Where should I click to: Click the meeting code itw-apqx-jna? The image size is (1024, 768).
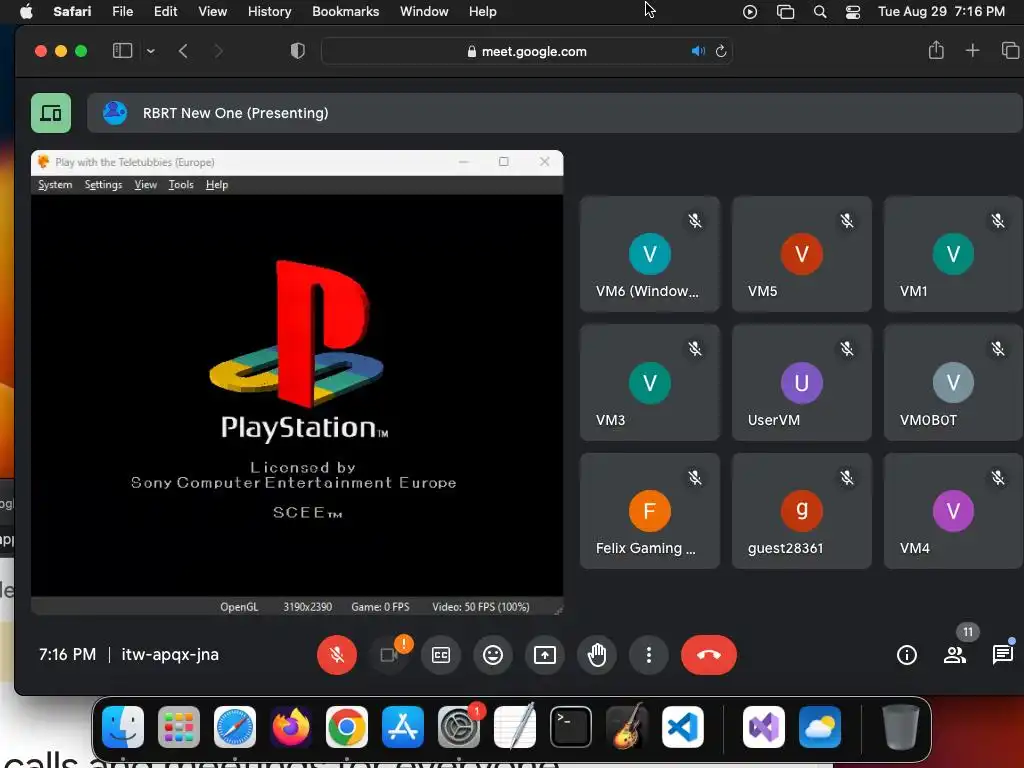coord(170,654)
